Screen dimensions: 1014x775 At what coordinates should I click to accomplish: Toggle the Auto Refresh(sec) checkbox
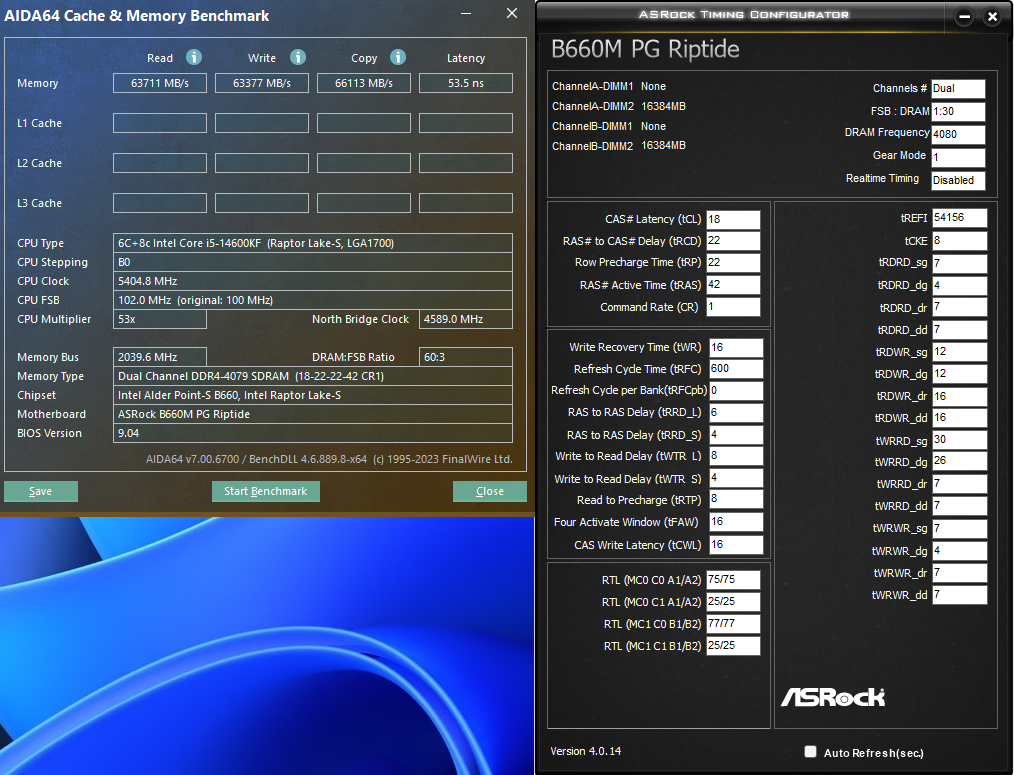coord(810,751)
